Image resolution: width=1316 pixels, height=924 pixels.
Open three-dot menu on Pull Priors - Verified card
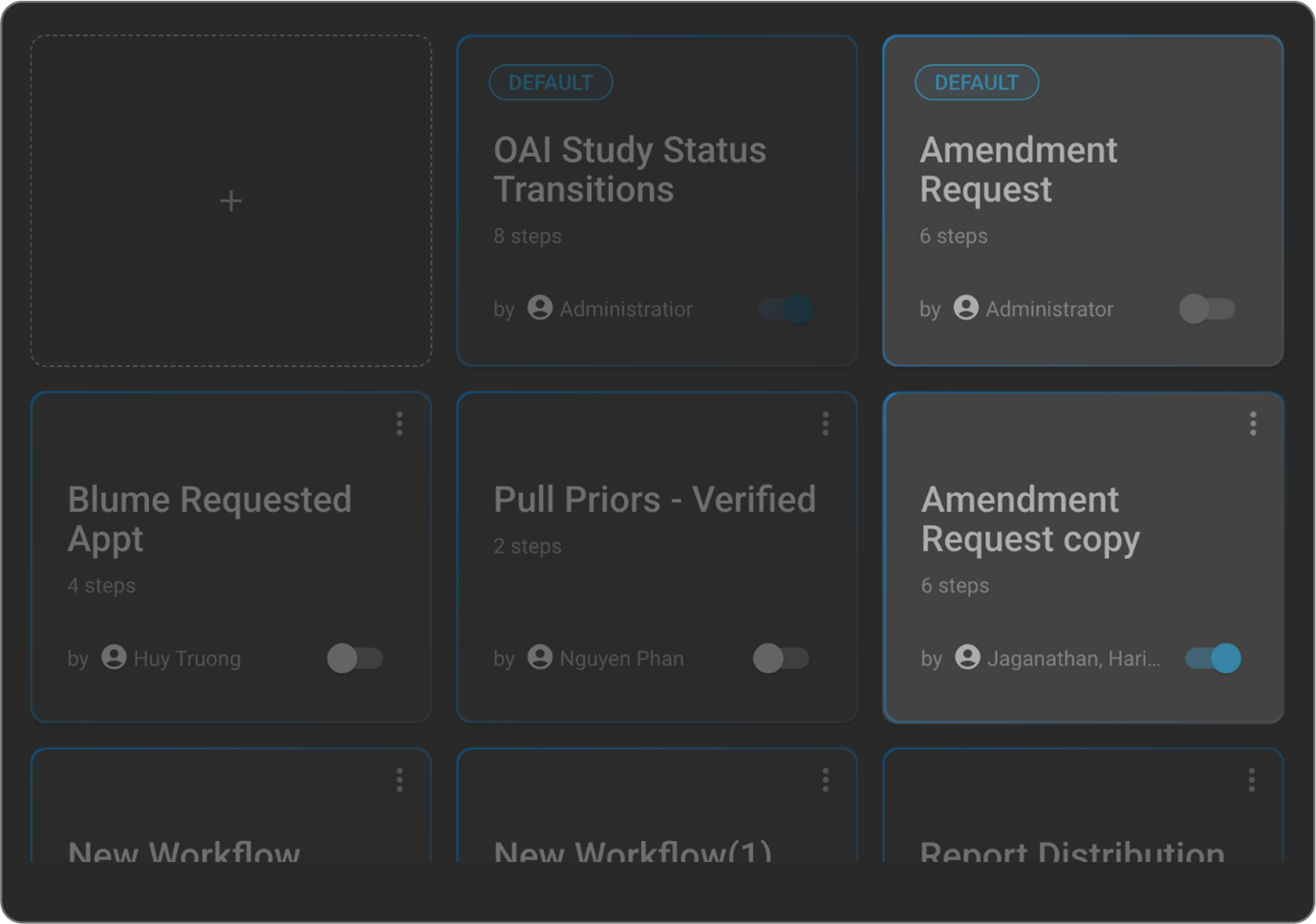point(826,423)
